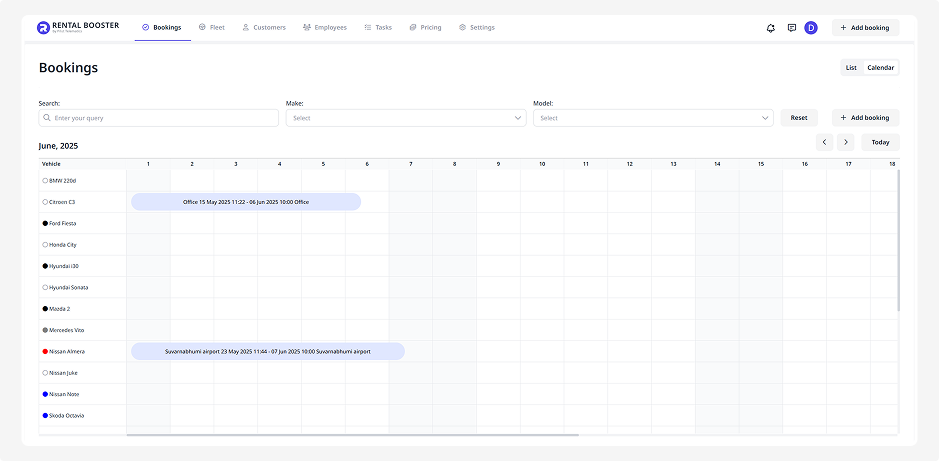Click Add booking button in header

coord(865,28)
